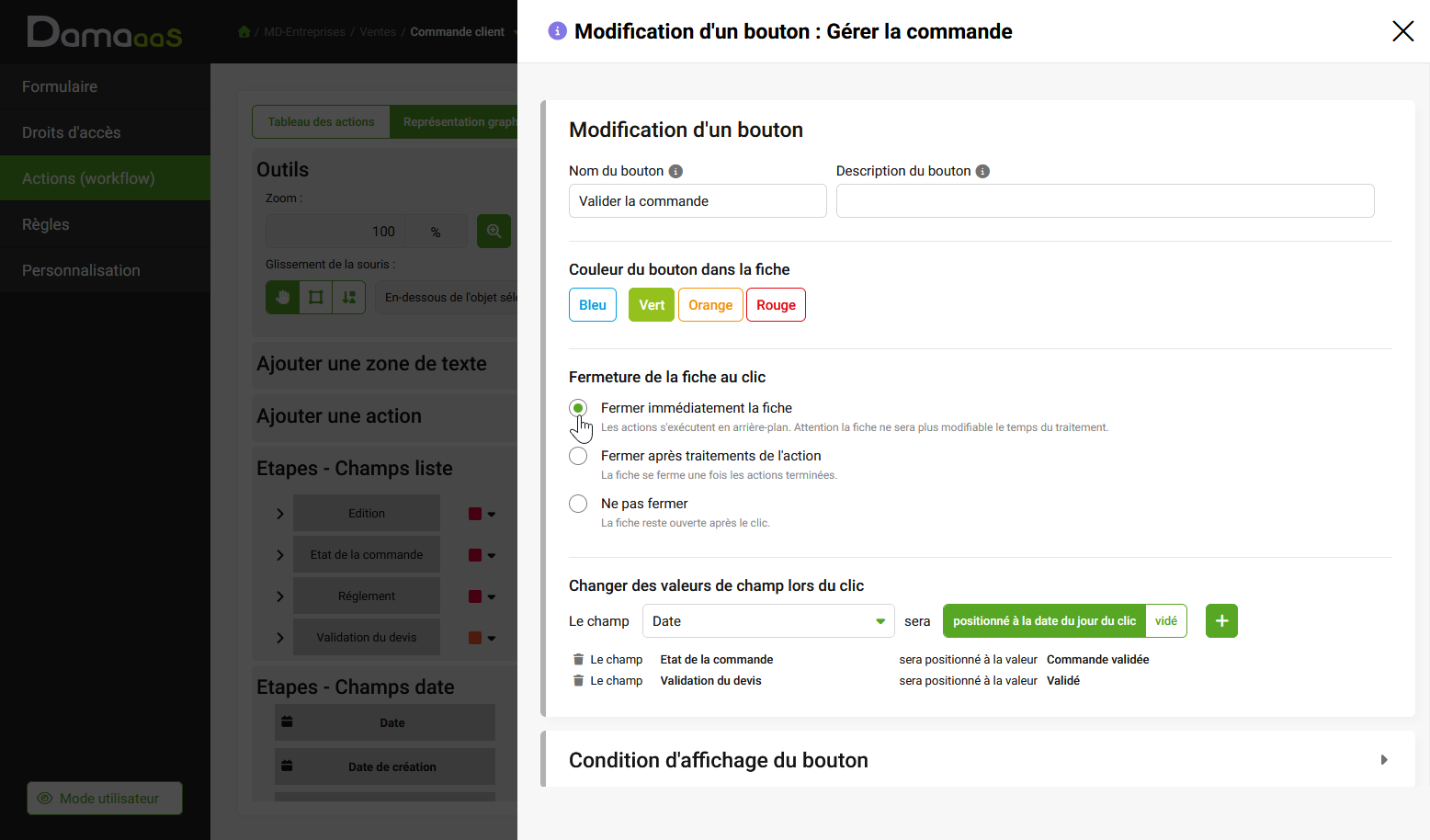Click the Mode utilisateur button
The width and height of the screenshot is (1430, 840).
tap(105, 799)
